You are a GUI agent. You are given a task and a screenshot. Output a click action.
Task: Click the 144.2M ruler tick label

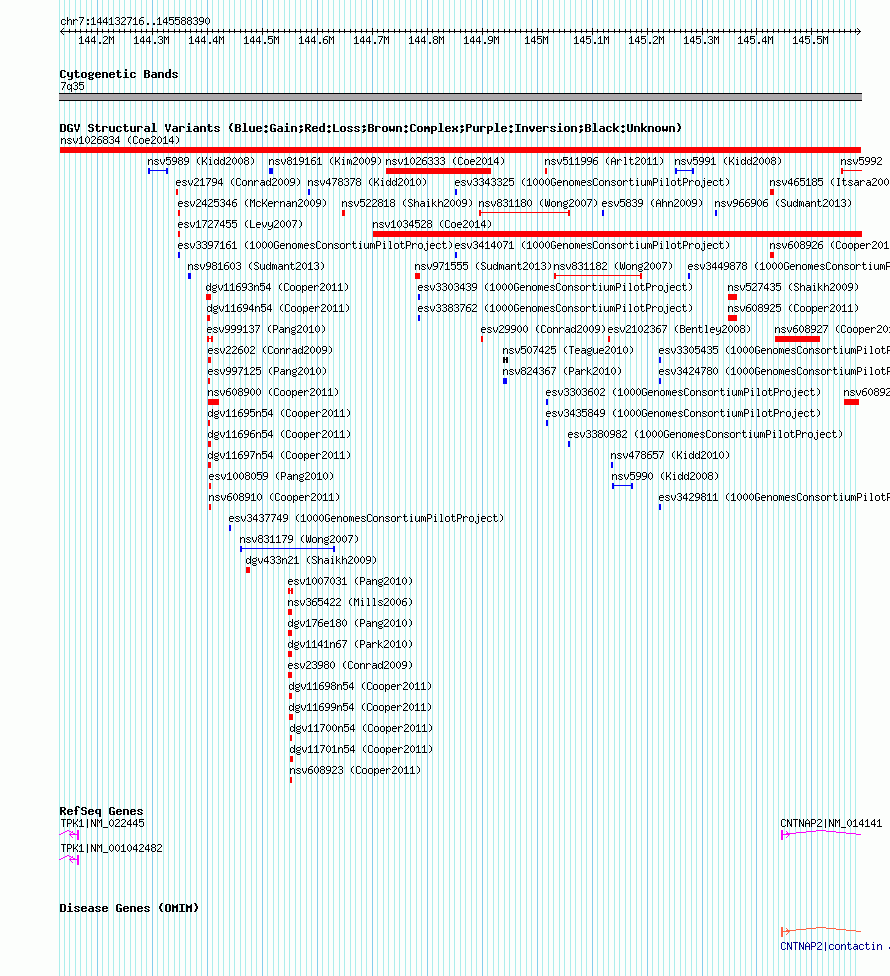point(96,40)
